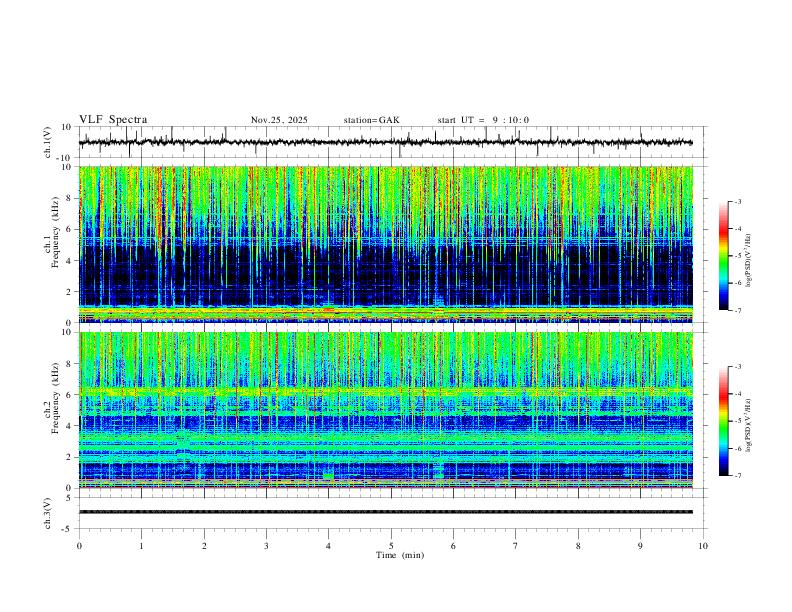The width and height of the screenshot is (792, 612).
Task: Click the ch.1 "Frequency (kHz)" axis label
Action: click(55, 232)
